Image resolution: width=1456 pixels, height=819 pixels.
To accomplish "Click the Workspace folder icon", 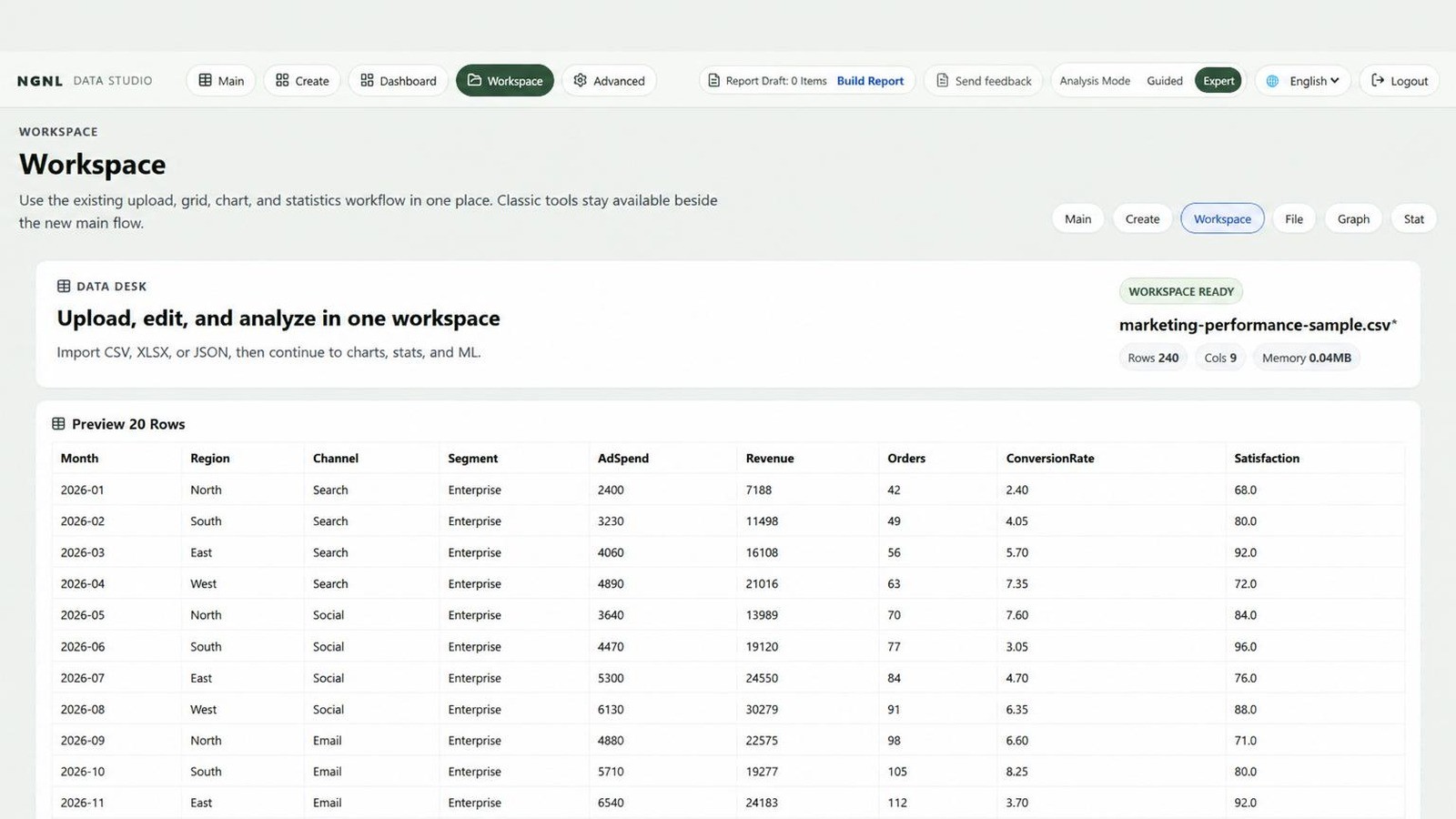I will coord(474,80).
